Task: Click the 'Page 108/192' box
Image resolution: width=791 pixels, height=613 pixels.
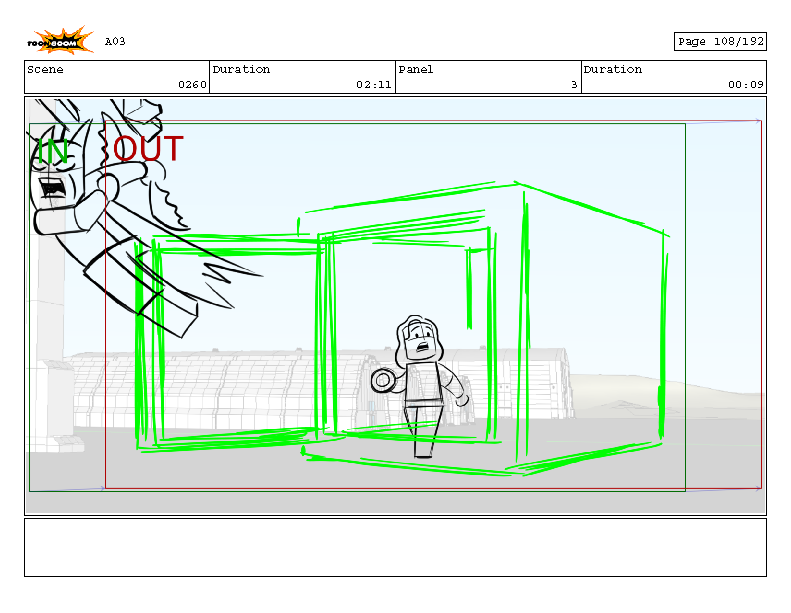Action: (x=720, y=41)
